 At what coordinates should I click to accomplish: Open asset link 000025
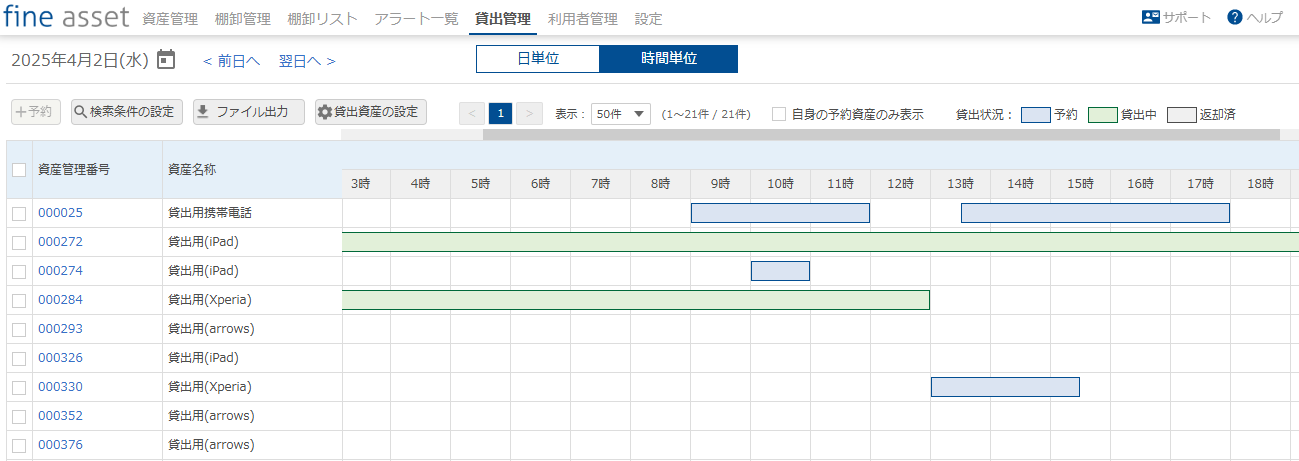click(x=60, y=213)
